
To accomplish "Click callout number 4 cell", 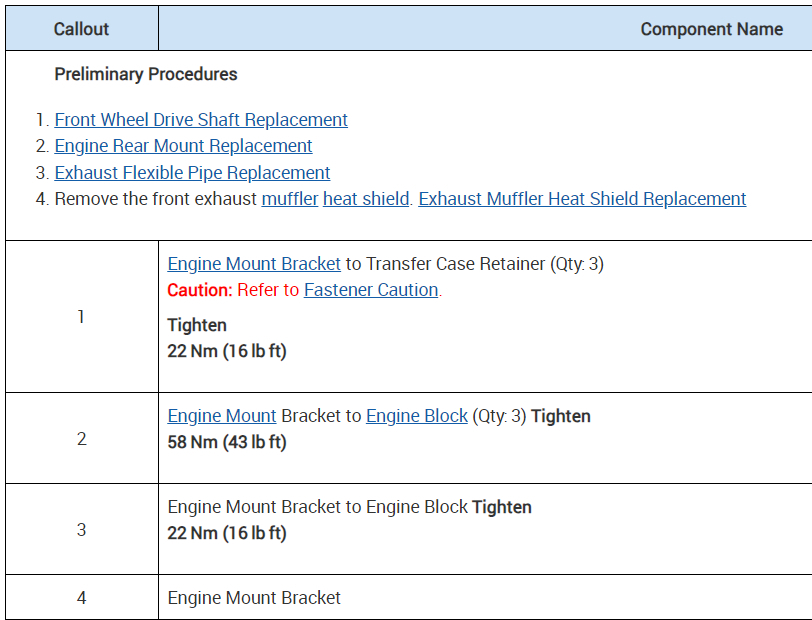I will click(x=81, y=598).
